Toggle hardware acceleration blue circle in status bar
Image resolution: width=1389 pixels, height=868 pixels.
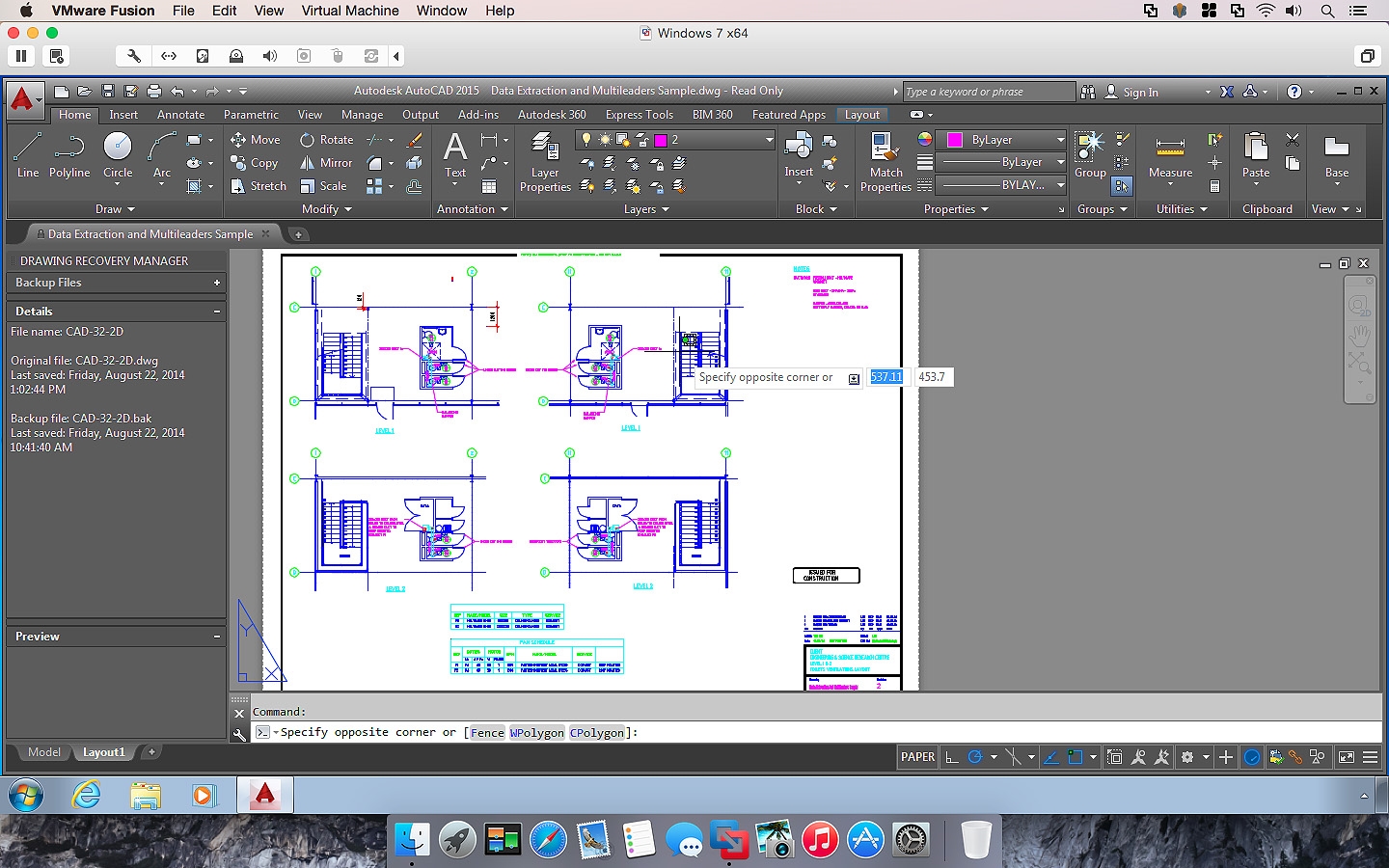[1252, 757]
